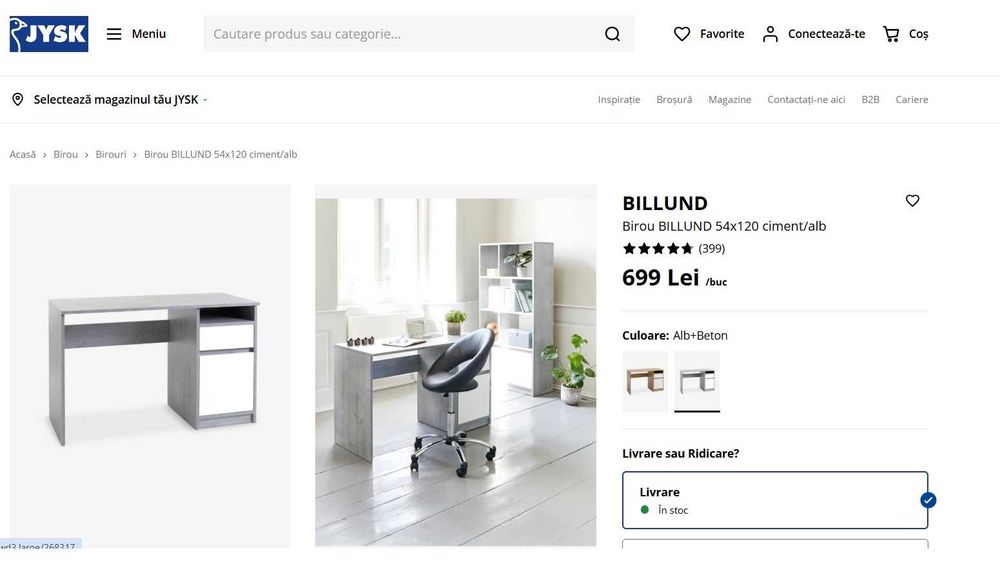The image size is (1000, 580).
Task: Open the Broșură menu link
Action: click(674, 100)
